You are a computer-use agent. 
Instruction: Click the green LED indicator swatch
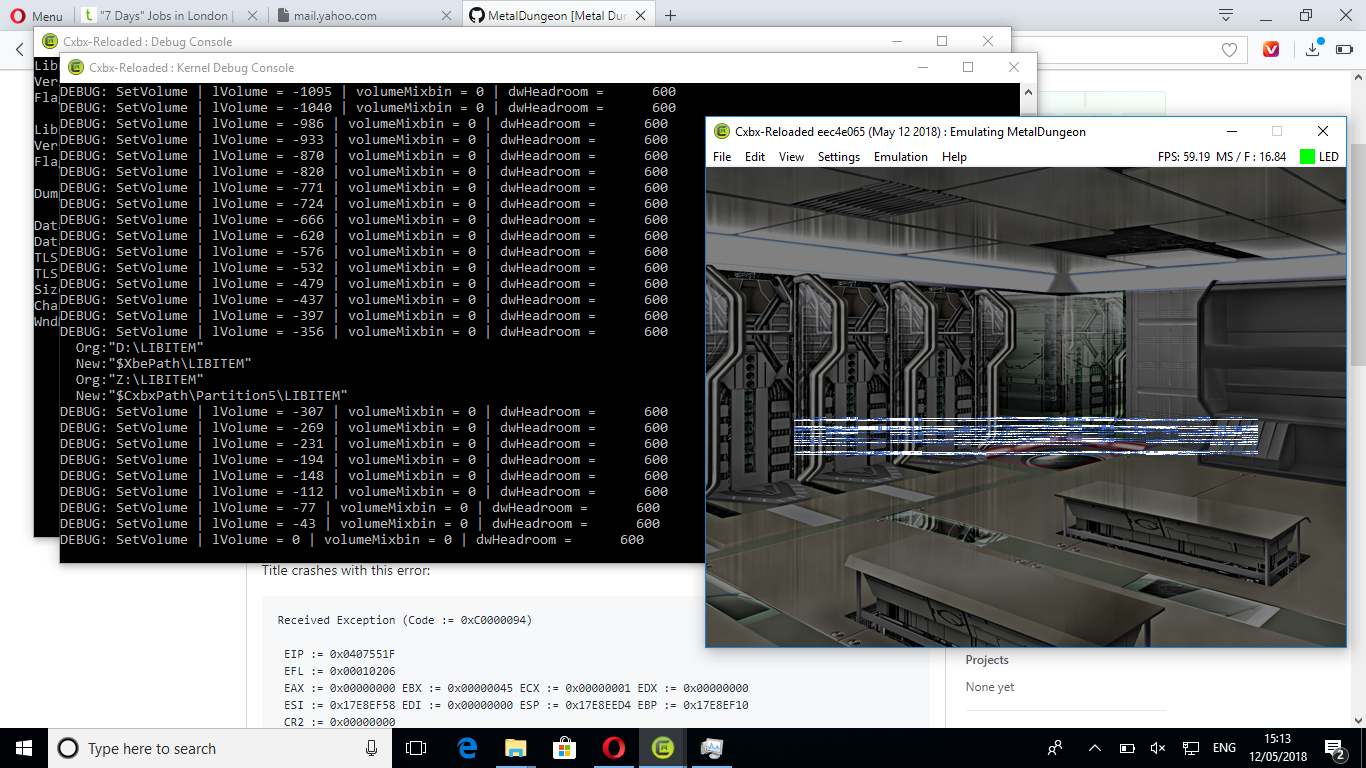coord(1307,157)
